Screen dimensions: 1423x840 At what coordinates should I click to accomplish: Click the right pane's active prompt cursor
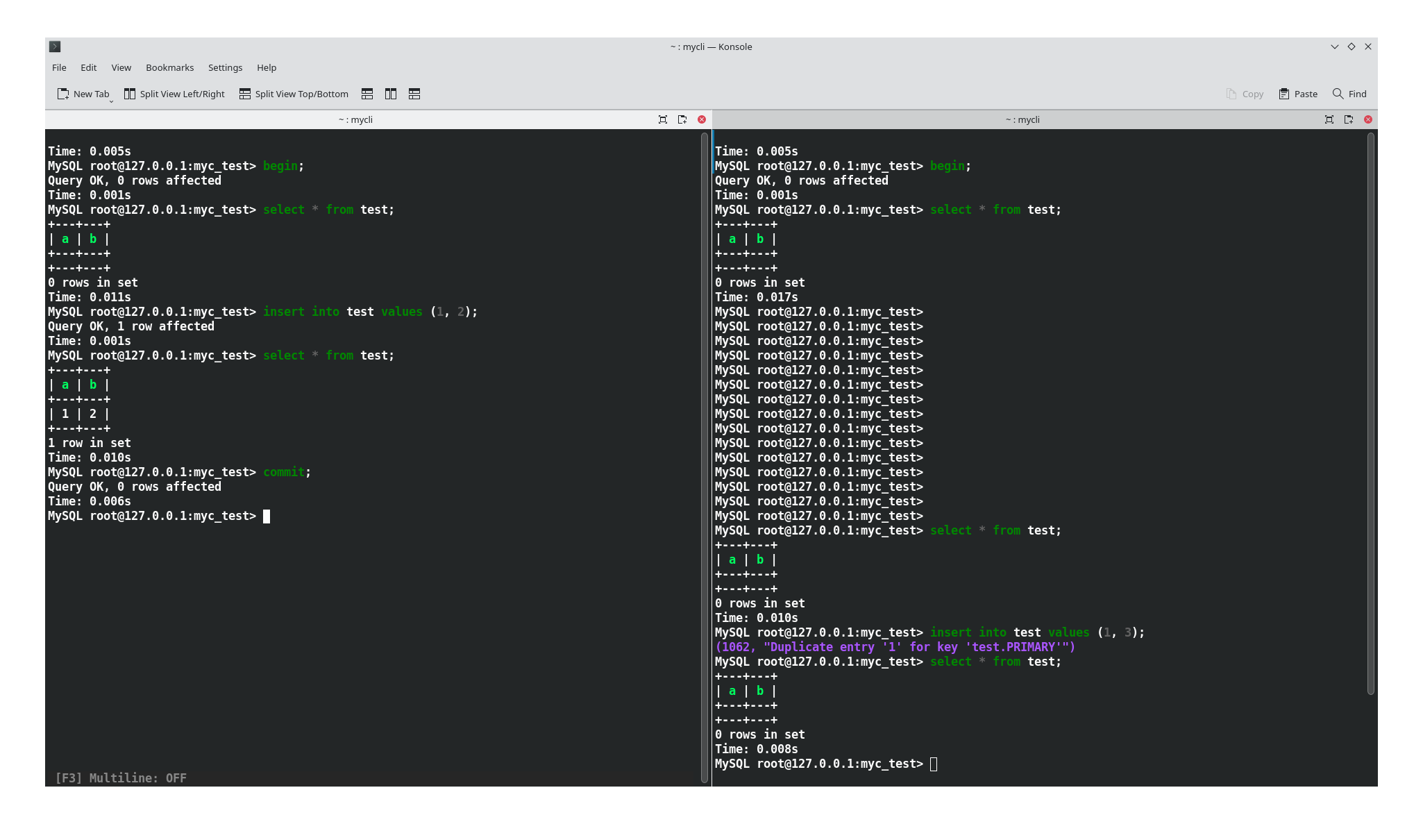(x=934, y=764)
